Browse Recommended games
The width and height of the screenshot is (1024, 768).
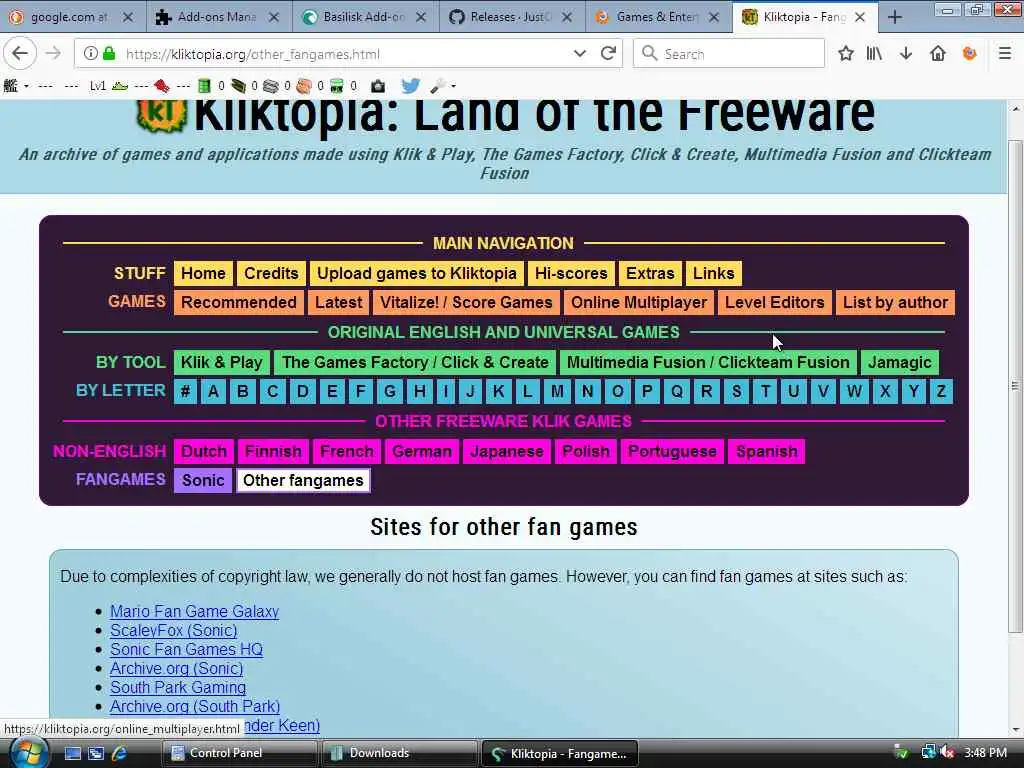238,302
